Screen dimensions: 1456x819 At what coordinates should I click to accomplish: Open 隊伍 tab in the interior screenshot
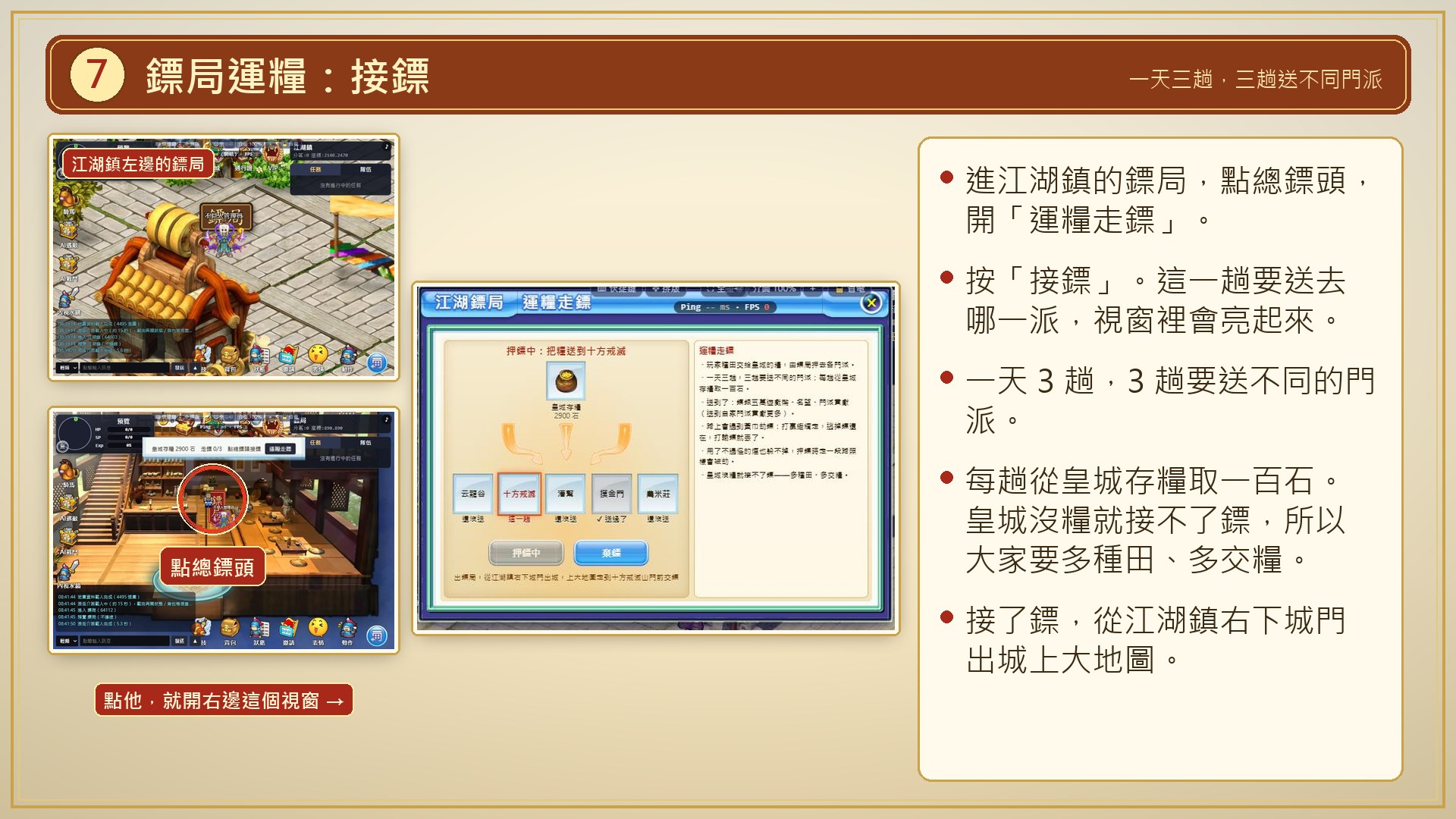point(366,443)
